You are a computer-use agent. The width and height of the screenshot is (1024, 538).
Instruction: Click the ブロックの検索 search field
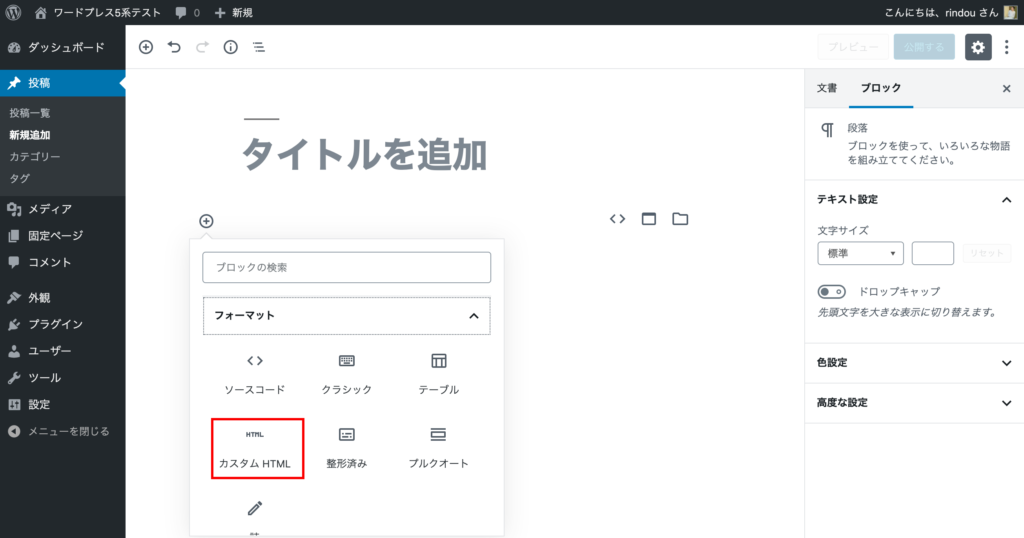click(x=347, y=268)
